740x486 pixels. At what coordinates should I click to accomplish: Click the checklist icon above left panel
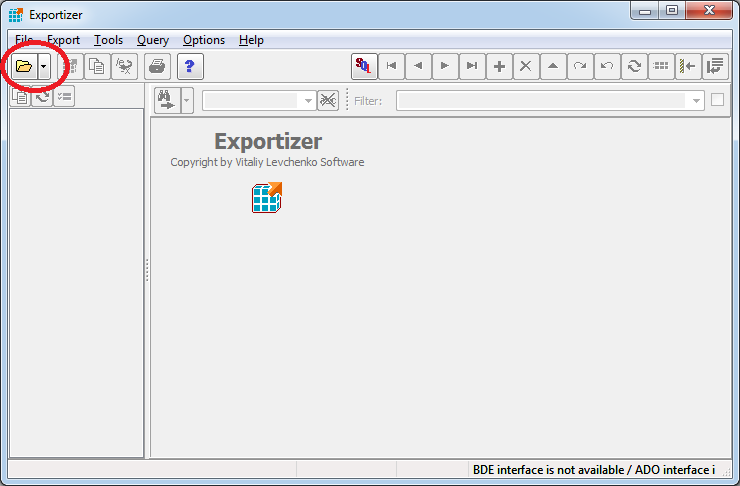64,97
